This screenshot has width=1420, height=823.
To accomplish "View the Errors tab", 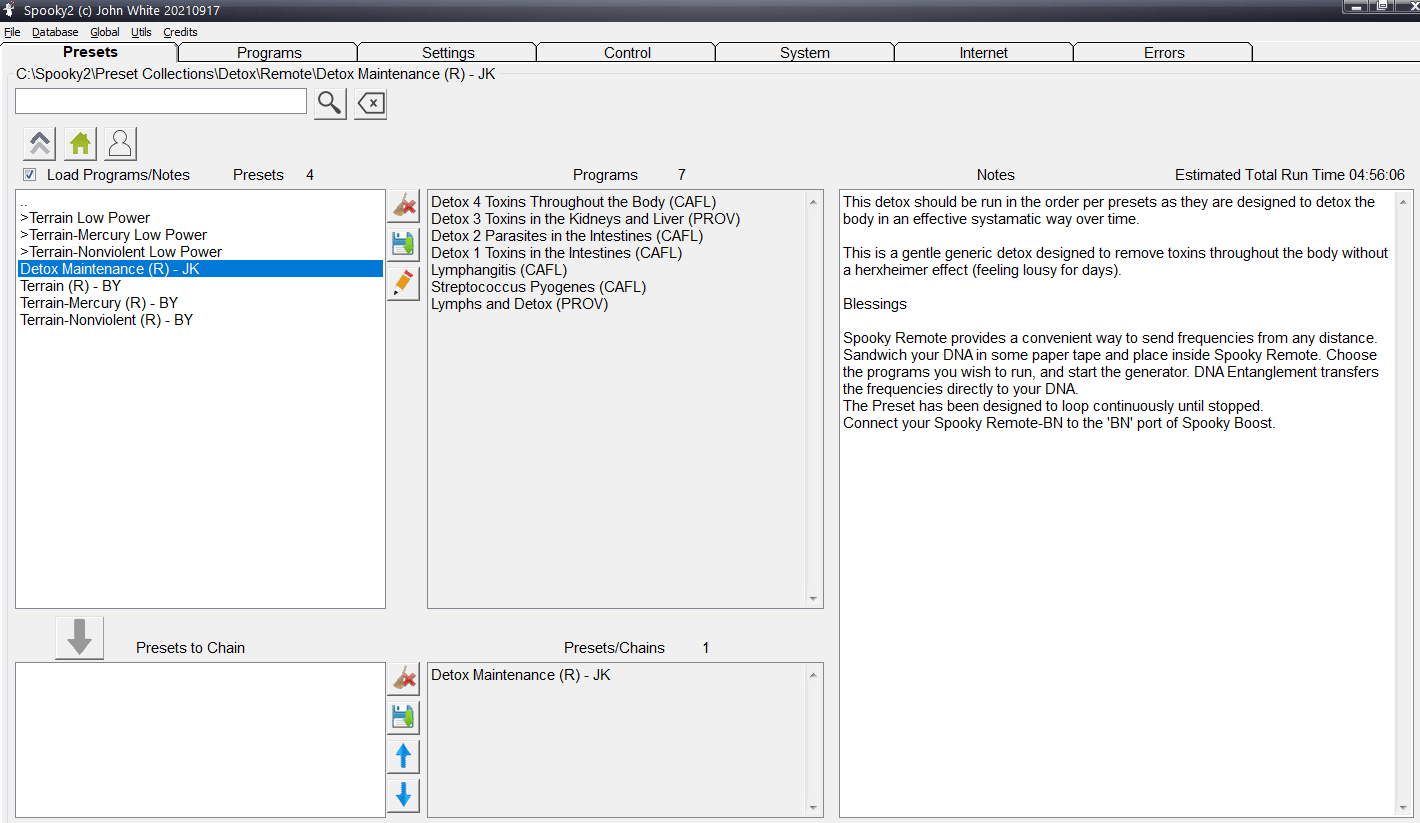I will click(1164, 52).
